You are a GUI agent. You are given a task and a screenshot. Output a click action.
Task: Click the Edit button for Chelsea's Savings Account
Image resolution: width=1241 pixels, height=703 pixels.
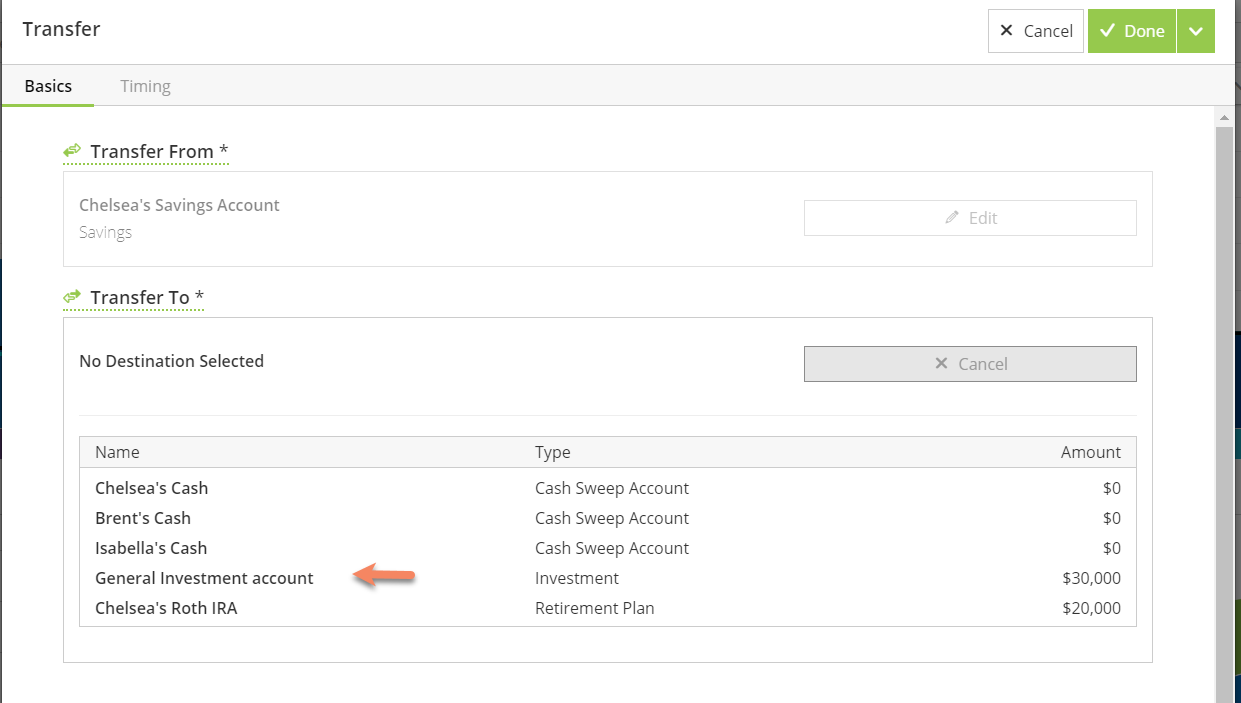pyautogui.click(x=970, y=217)
